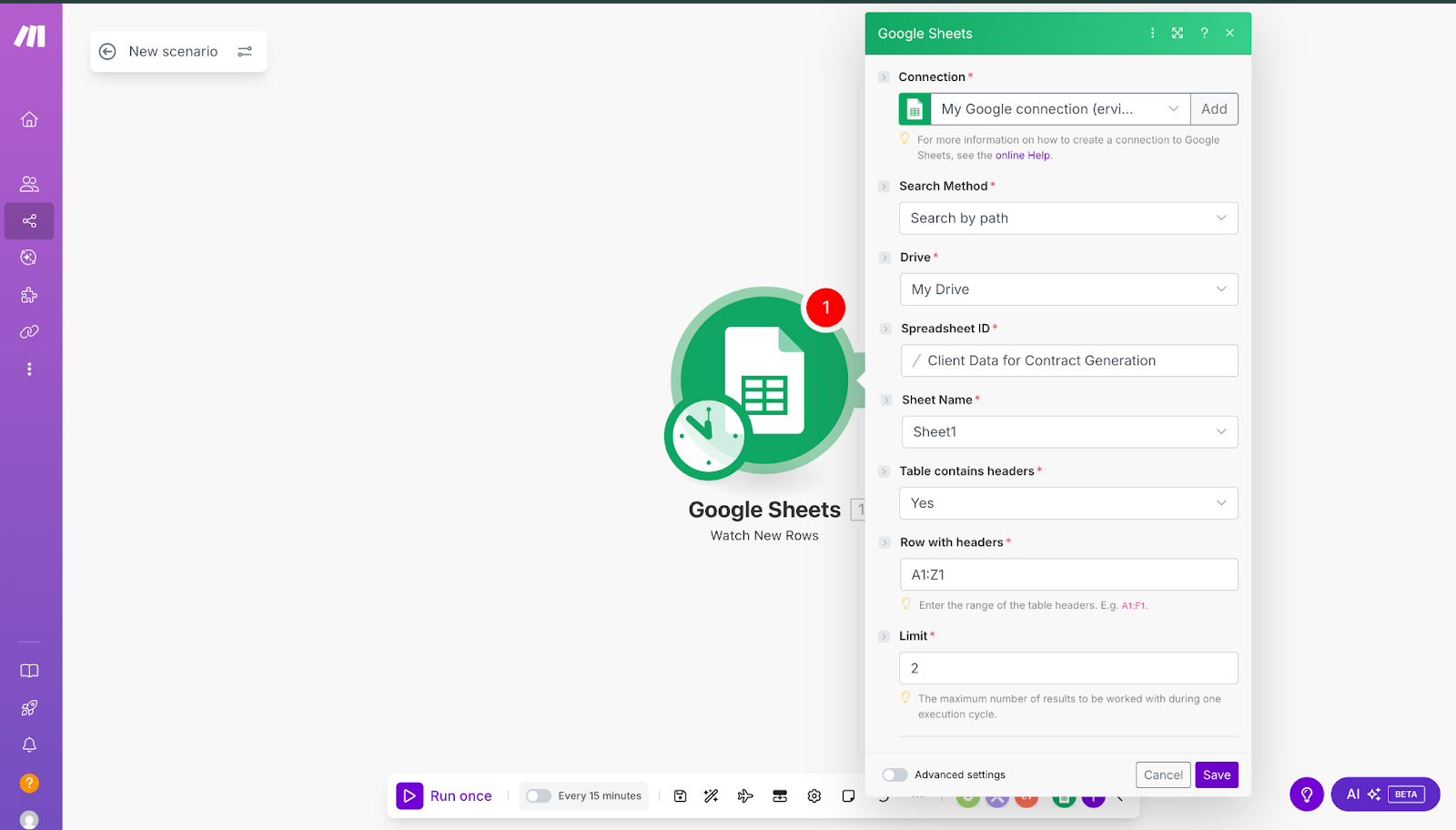Open the notes icon in bottom toolbar
This screenshot has height=830, width=1456.
click(x=848, y=796)
